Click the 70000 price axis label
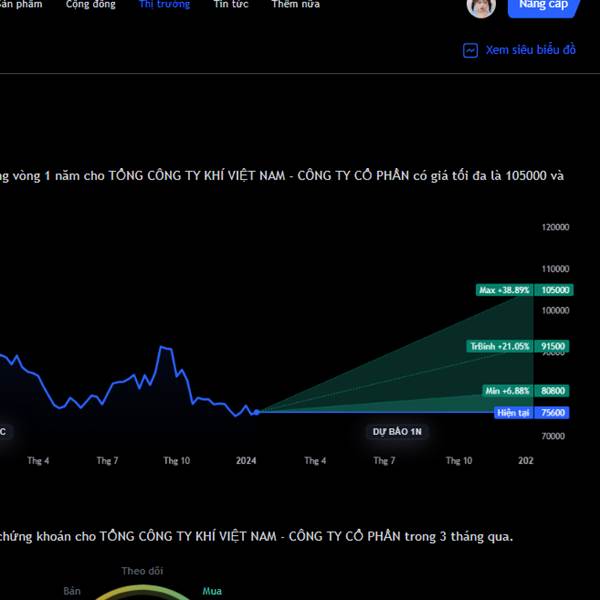This screenshot has width=600, height=600. [x=553, y=436]
